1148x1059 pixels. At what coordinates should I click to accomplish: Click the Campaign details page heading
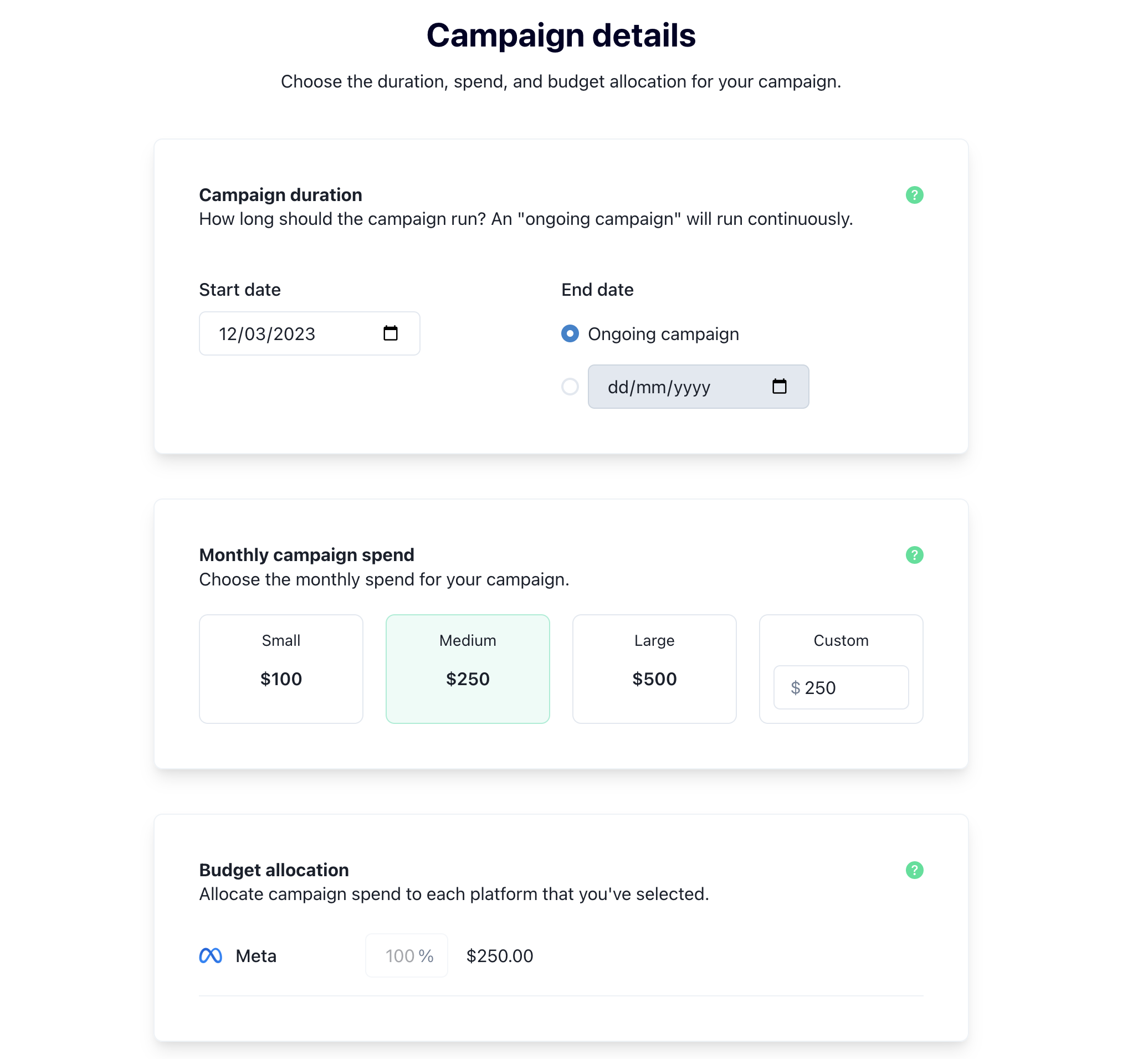(561, 35)
